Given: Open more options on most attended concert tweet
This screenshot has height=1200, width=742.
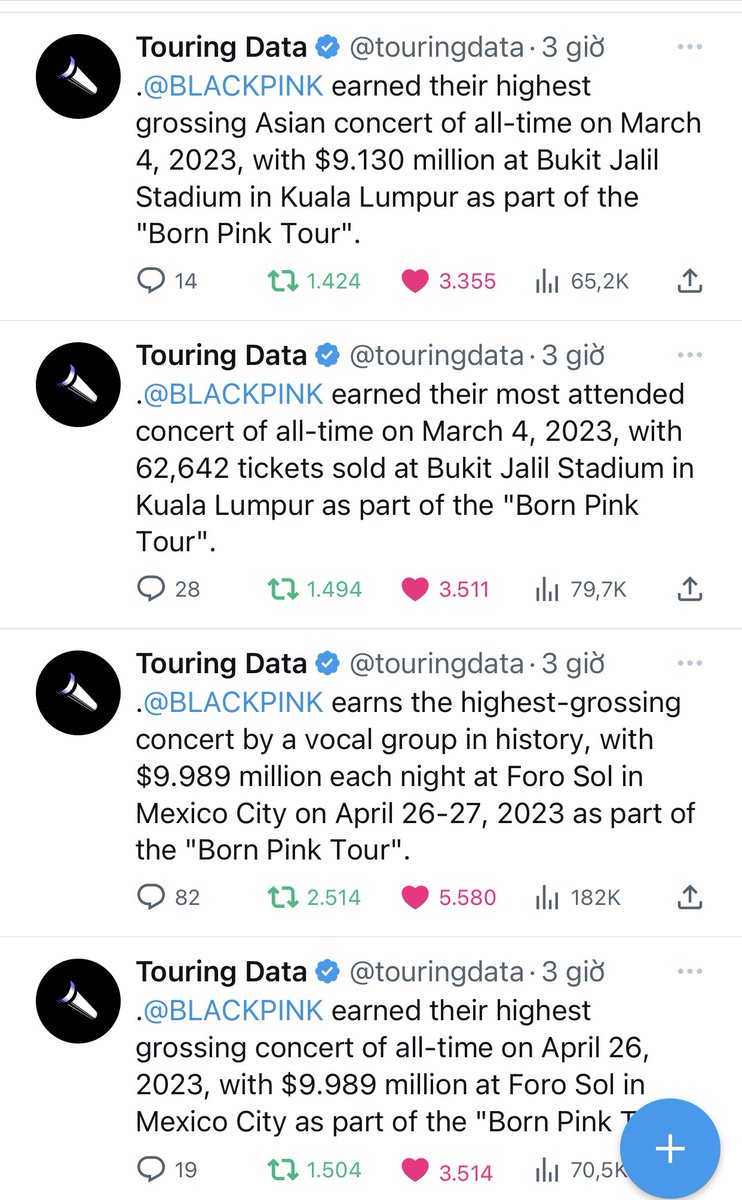Looking at the screenshot, I should (690, 355).
